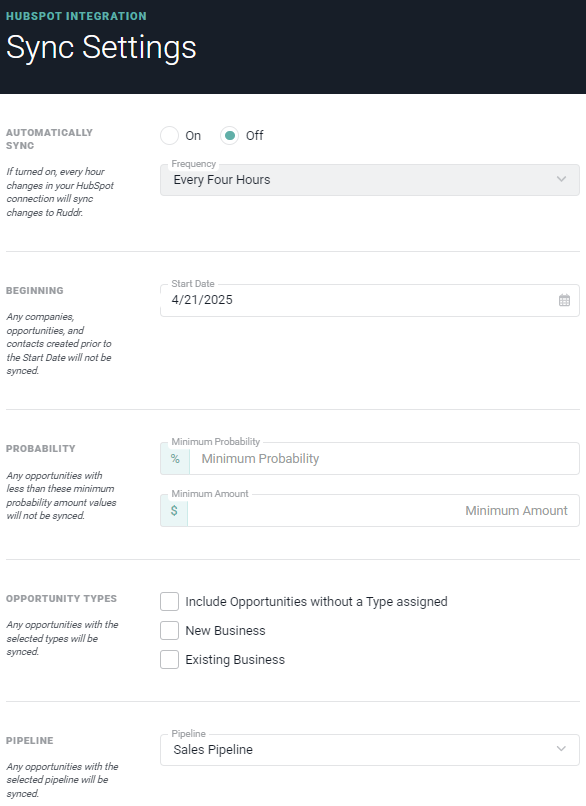Select the Off radio button for automatic sync
Screen dimensions: 586x806
pos(229,136)
